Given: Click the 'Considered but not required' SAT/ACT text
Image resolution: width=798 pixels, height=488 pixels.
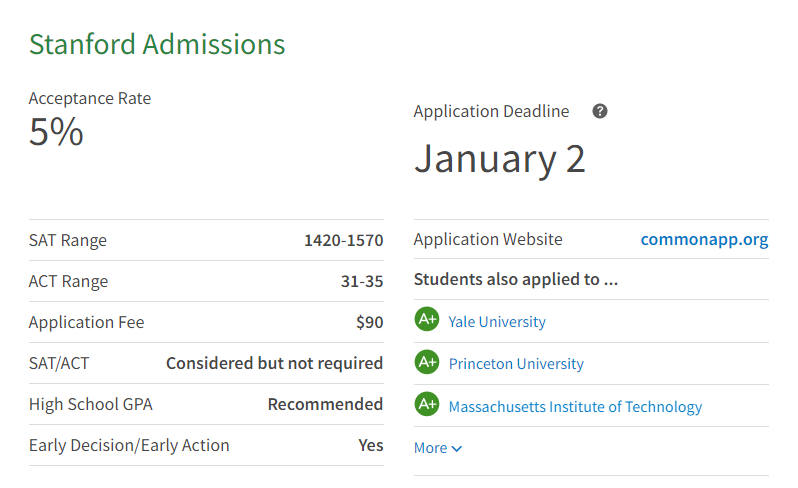Looking at the screenshot, I should [274, 363].
